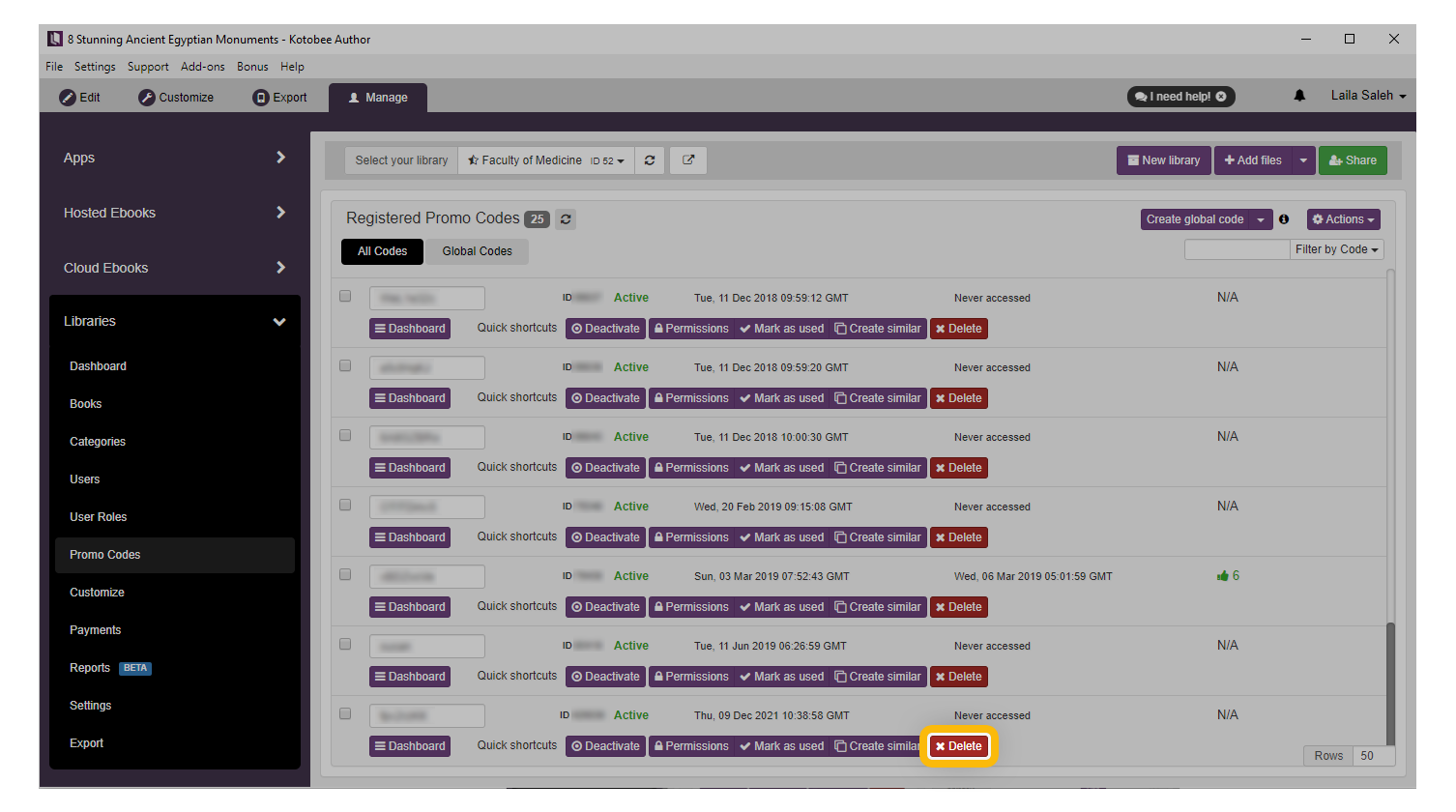Refresh the selected library list
This screenshot has height=812, width=1456.
point(650,160)
